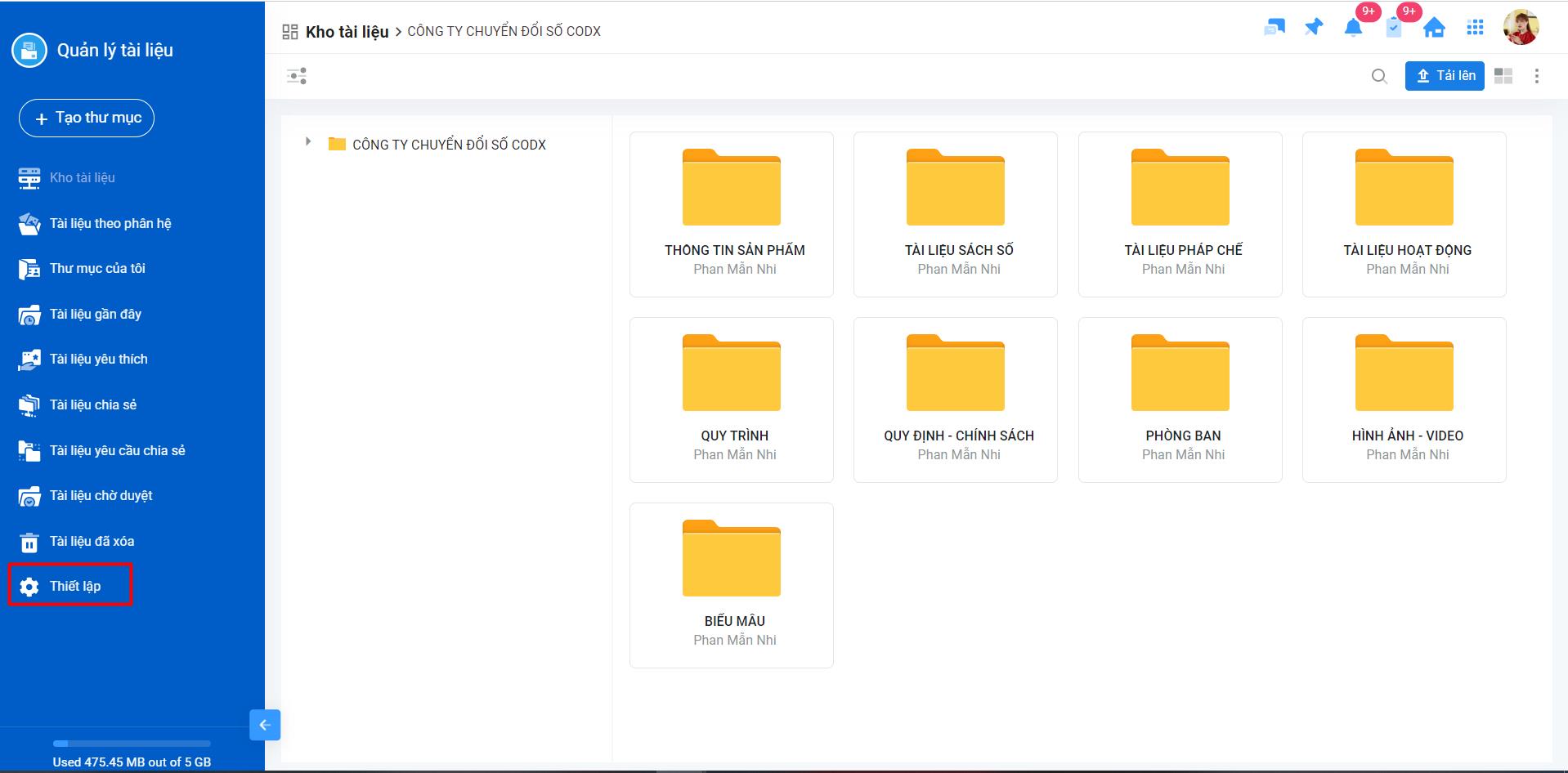The width and height of the screenshot is (1568, 773).
Task: Open the Kho tài liệu sidebar item
Action: tap(68, 178)
